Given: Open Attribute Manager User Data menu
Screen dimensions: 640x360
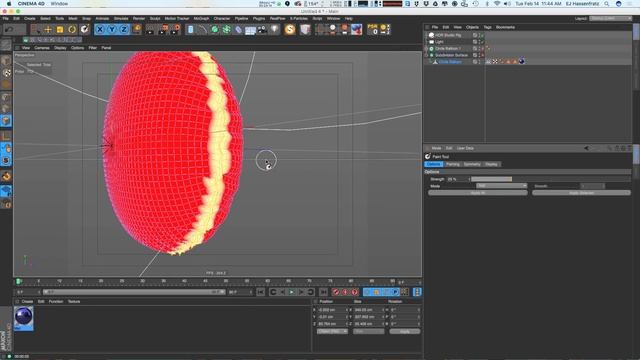Looking at the screenshot, I should tap(465, 148).
